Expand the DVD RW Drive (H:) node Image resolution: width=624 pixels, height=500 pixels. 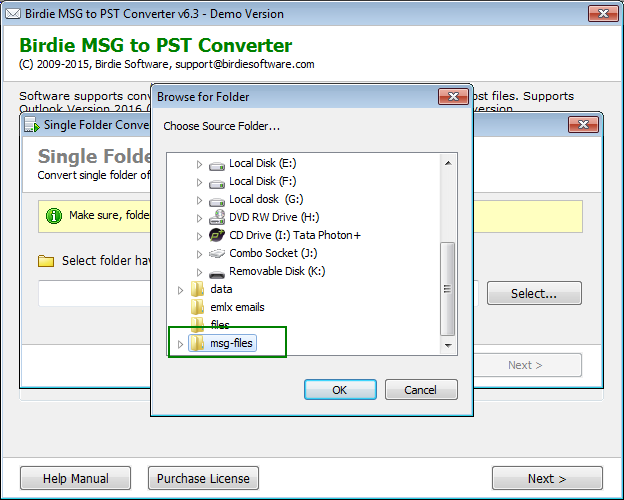[x=199, y=218]
